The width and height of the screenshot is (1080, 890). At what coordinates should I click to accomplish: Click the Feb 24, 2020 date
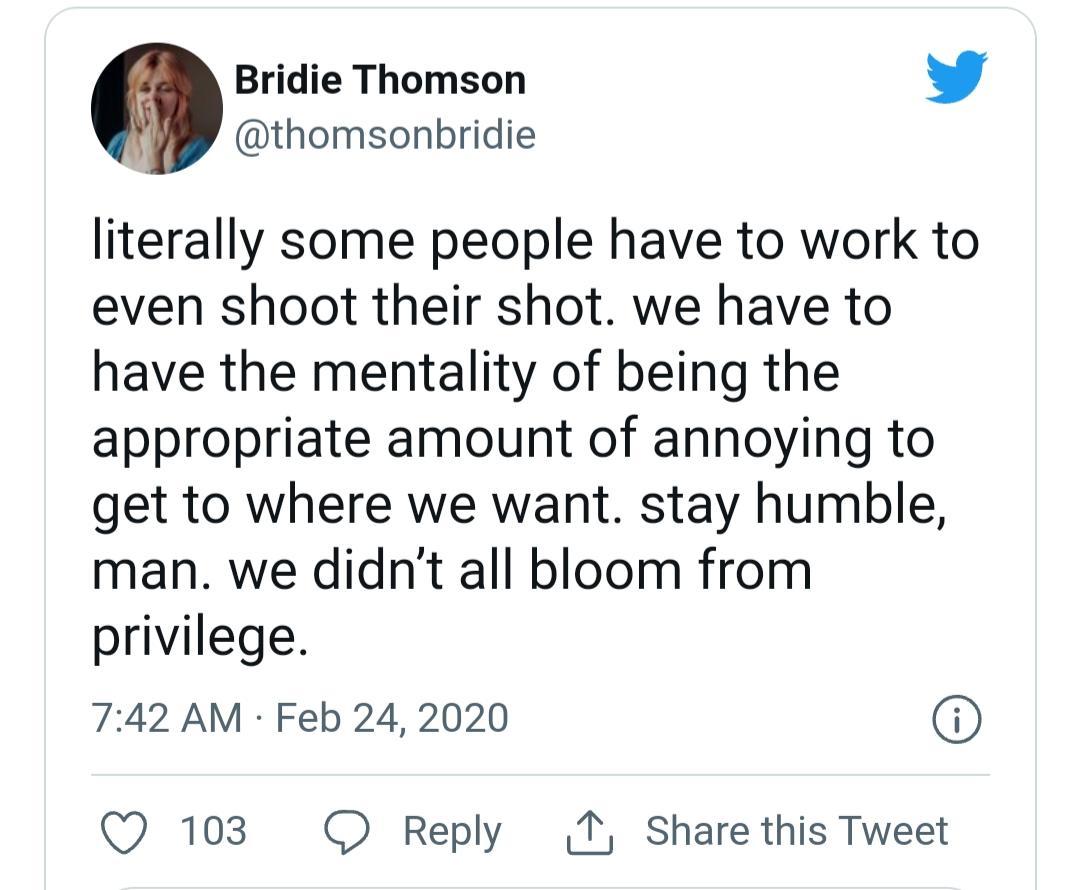pos(392,718)
